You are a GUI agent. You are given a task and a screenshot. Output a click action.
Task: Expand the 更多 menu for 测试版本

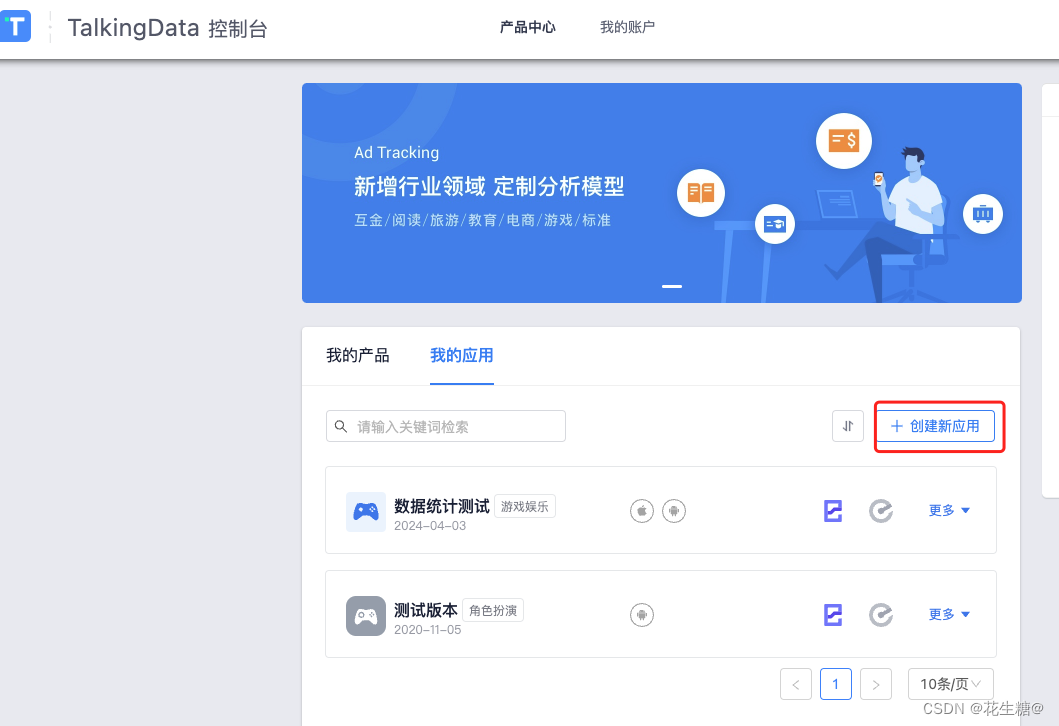pyautogui.click(x=948, y=614)
